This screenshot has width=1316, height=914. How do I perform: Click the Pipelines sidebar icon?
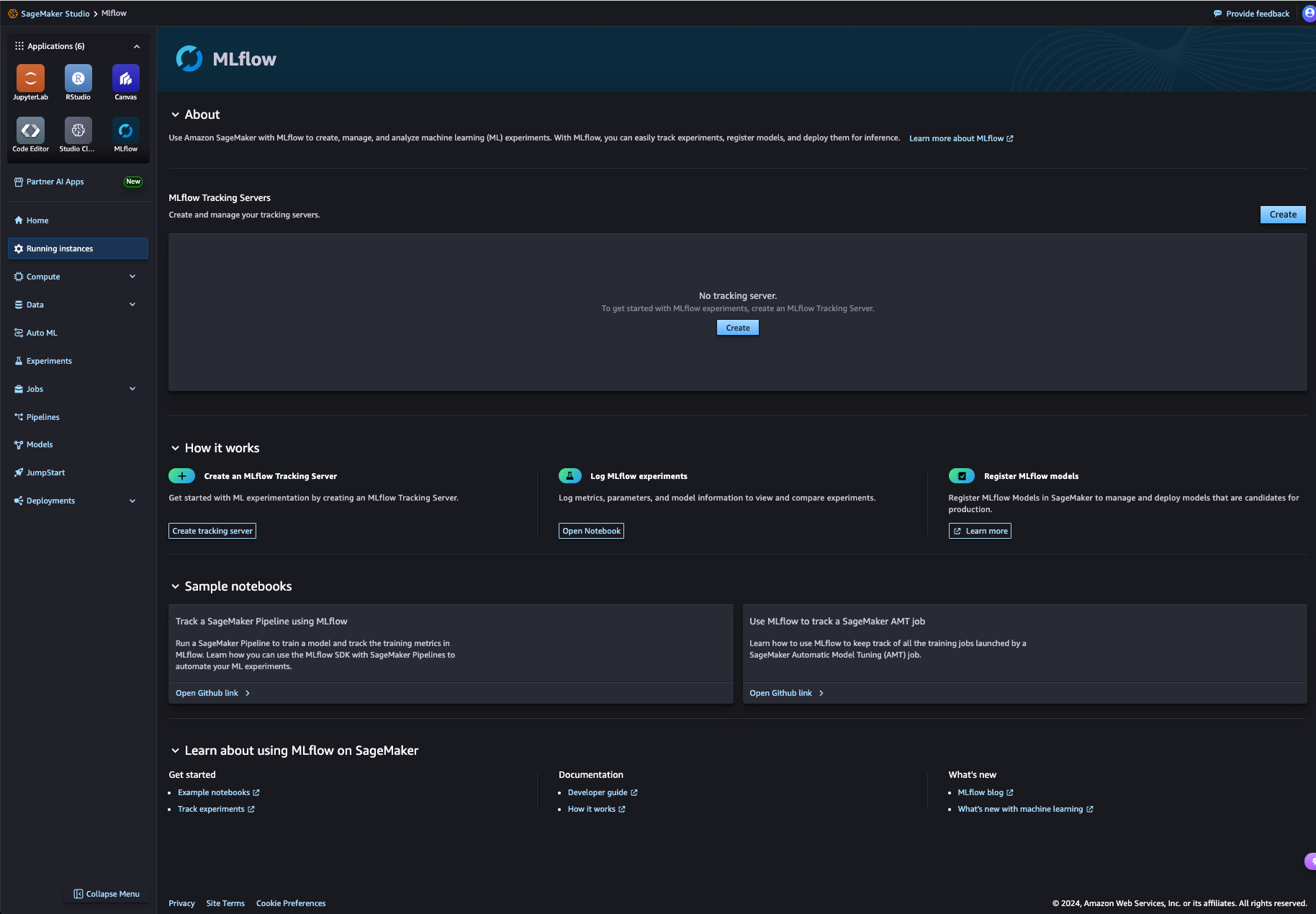(x=19, y=417)
